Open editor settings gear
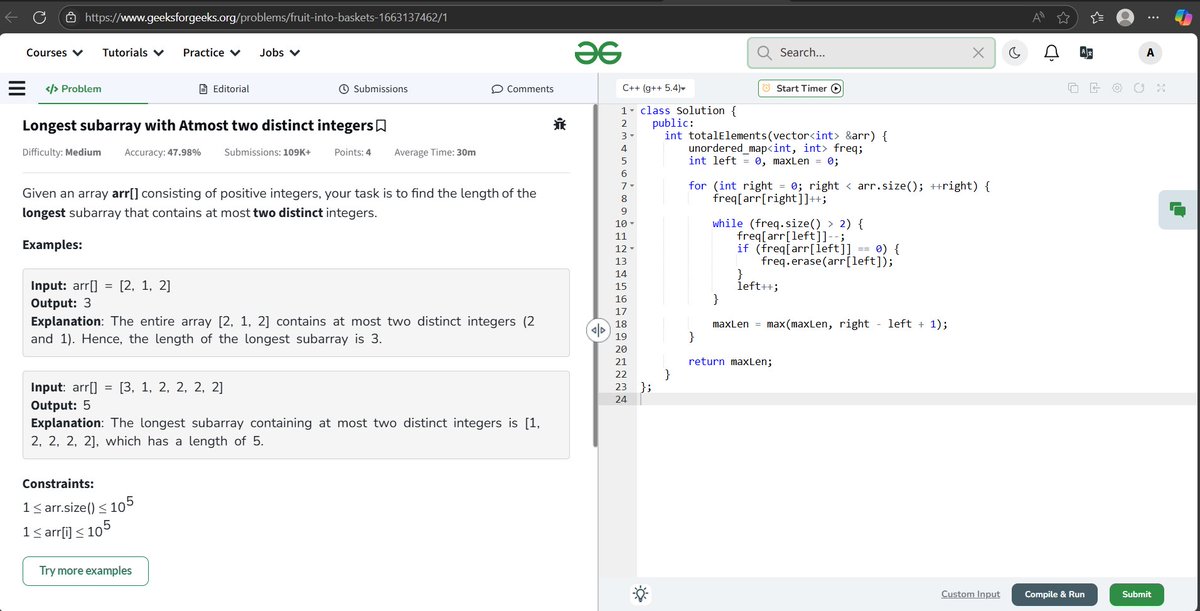 point(1117,88)
